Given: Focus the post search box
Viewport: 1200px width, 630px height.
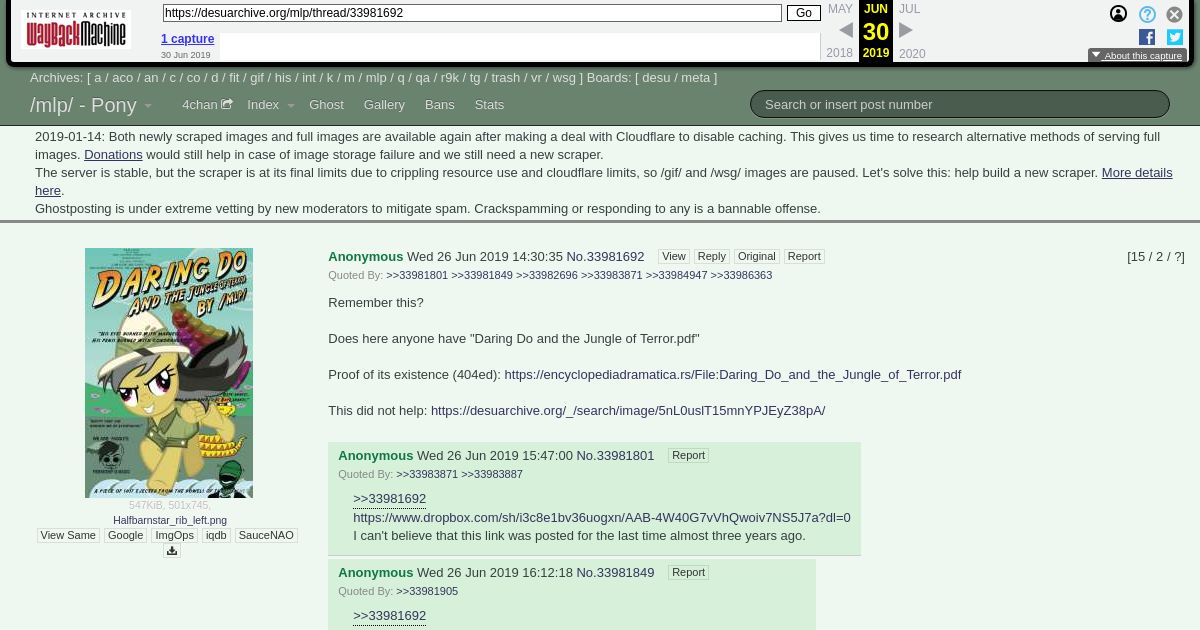Looking at the screenshot, I should (x=960, y=104).
